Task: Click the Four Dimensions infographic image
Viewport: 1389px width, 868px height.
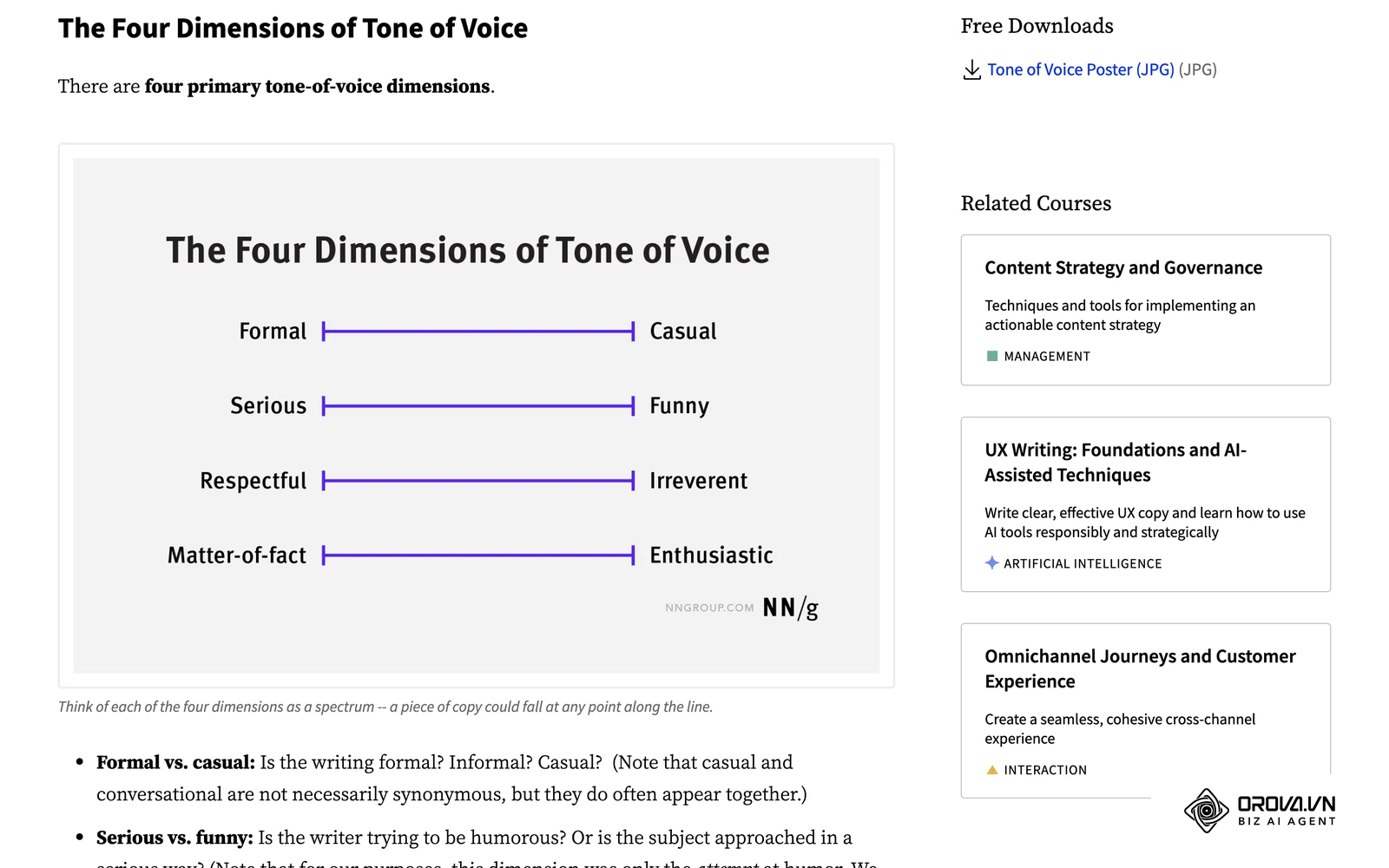Action: tap(476, 415)
